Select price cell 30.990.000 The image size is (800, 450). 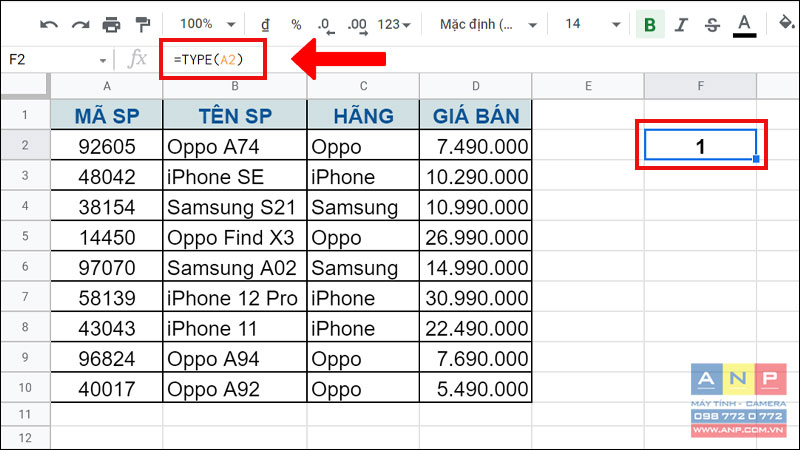476,297
